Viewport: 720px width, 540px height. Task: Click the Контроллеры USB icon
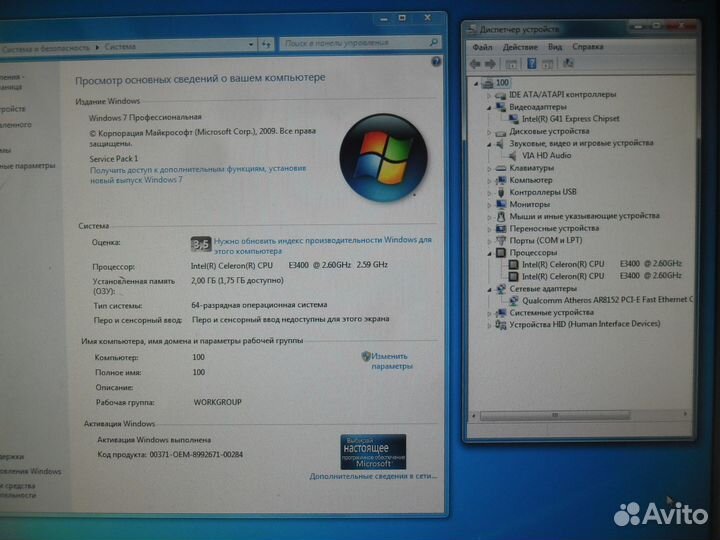[501, 192]
